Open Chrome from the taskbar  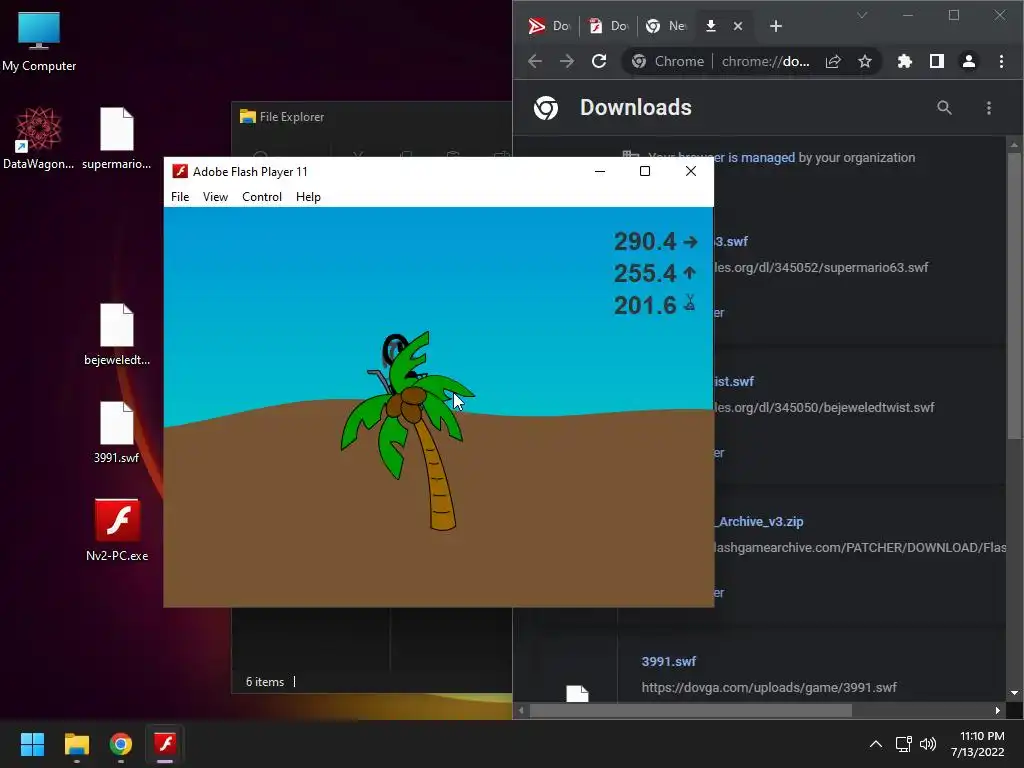point(121,744)
